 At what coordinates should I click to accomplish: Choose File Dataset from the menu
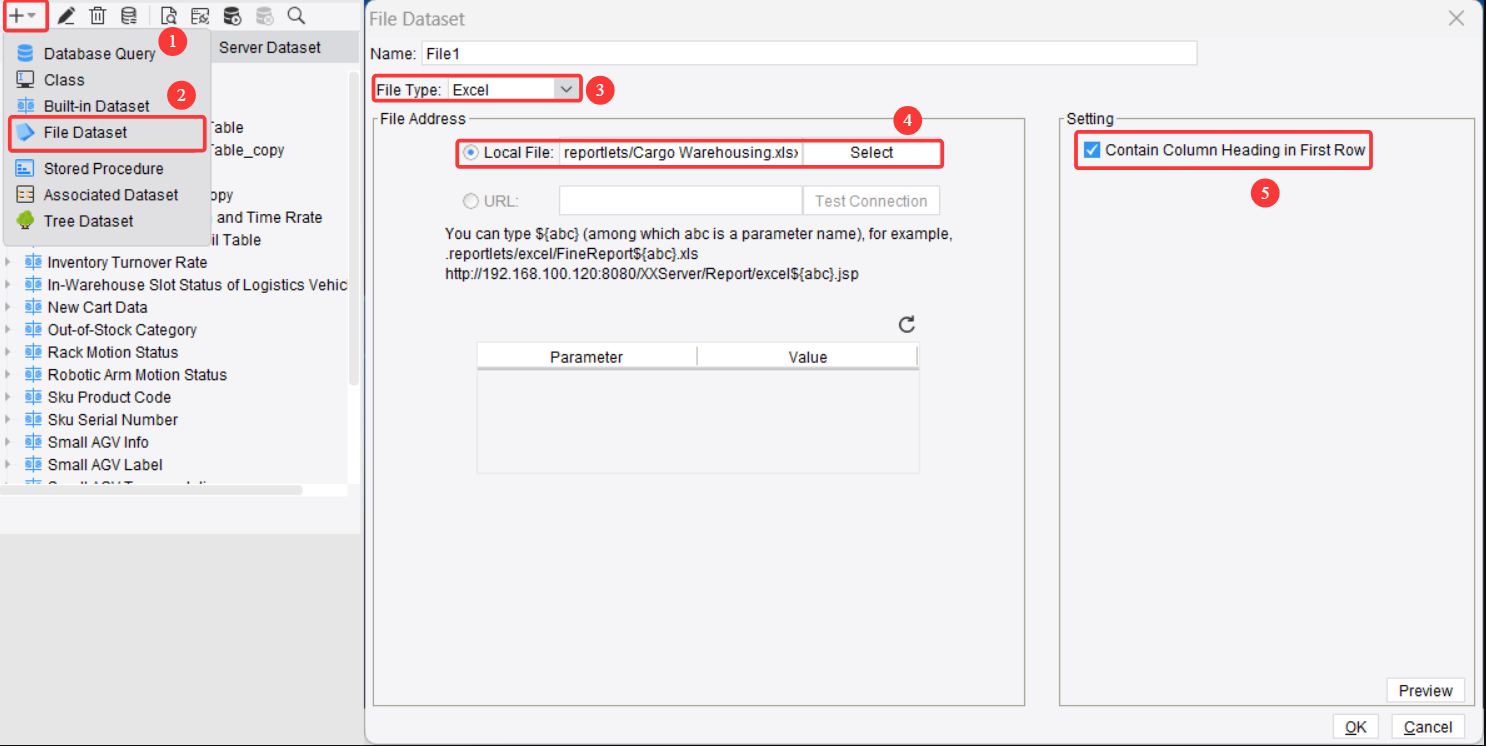(x=107, y=132)
